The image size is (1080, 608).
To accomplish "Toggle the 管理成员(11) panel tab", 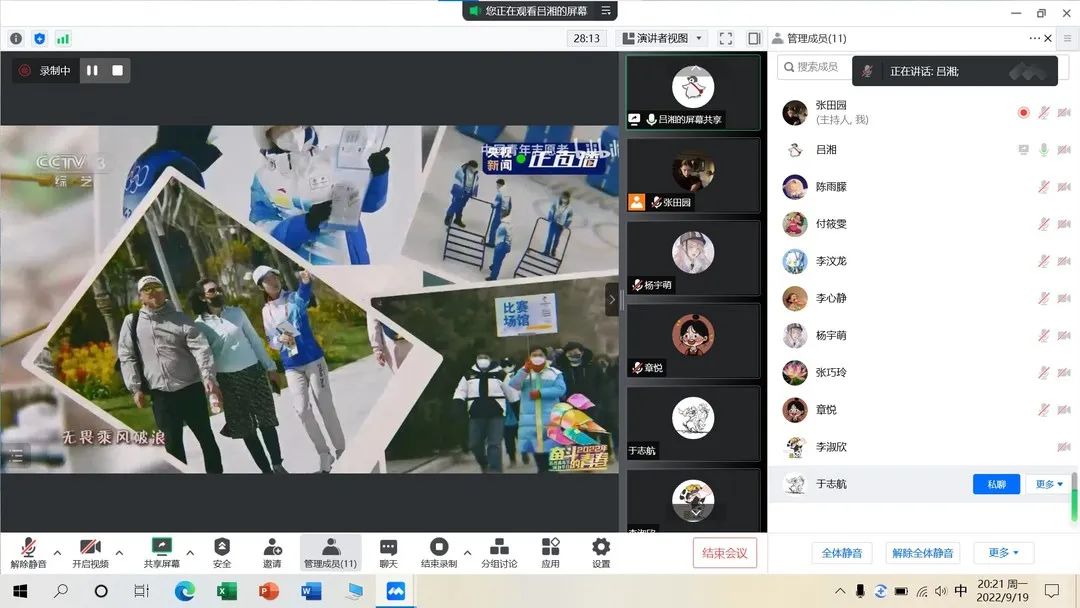I will [330, 552].
